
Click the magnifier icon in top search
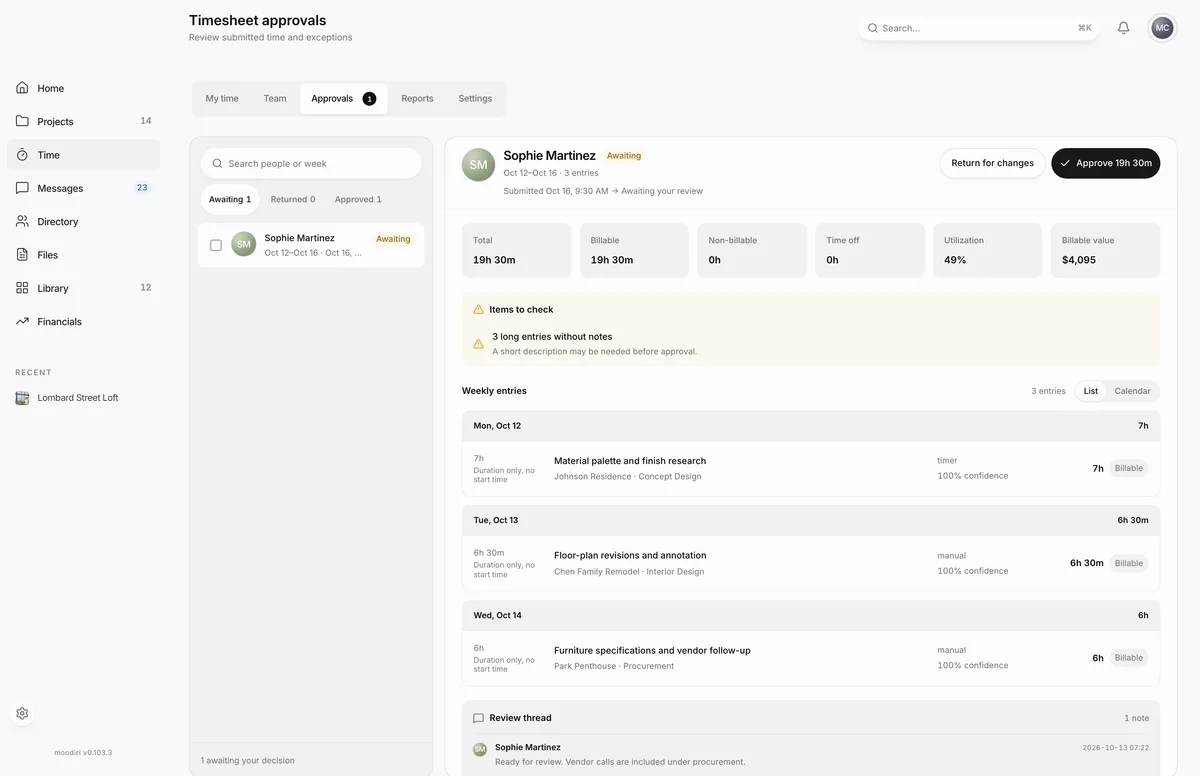pyautogui.click(x=873, y=28)
